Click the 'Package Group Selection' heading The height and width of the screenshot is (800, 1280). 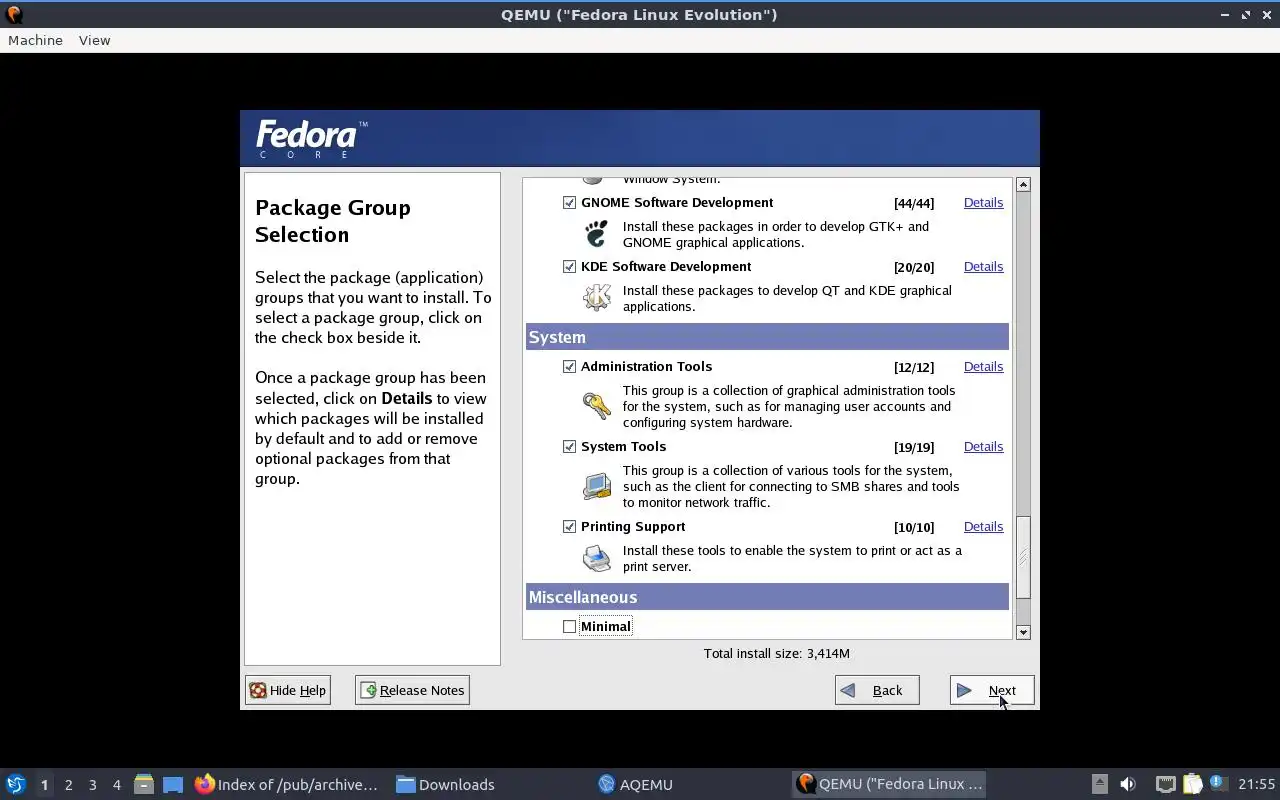(x=333, y=221)
